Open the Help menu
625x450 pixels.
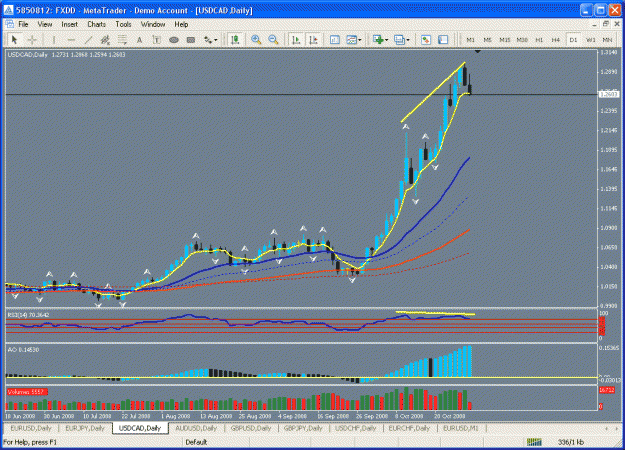181,24
